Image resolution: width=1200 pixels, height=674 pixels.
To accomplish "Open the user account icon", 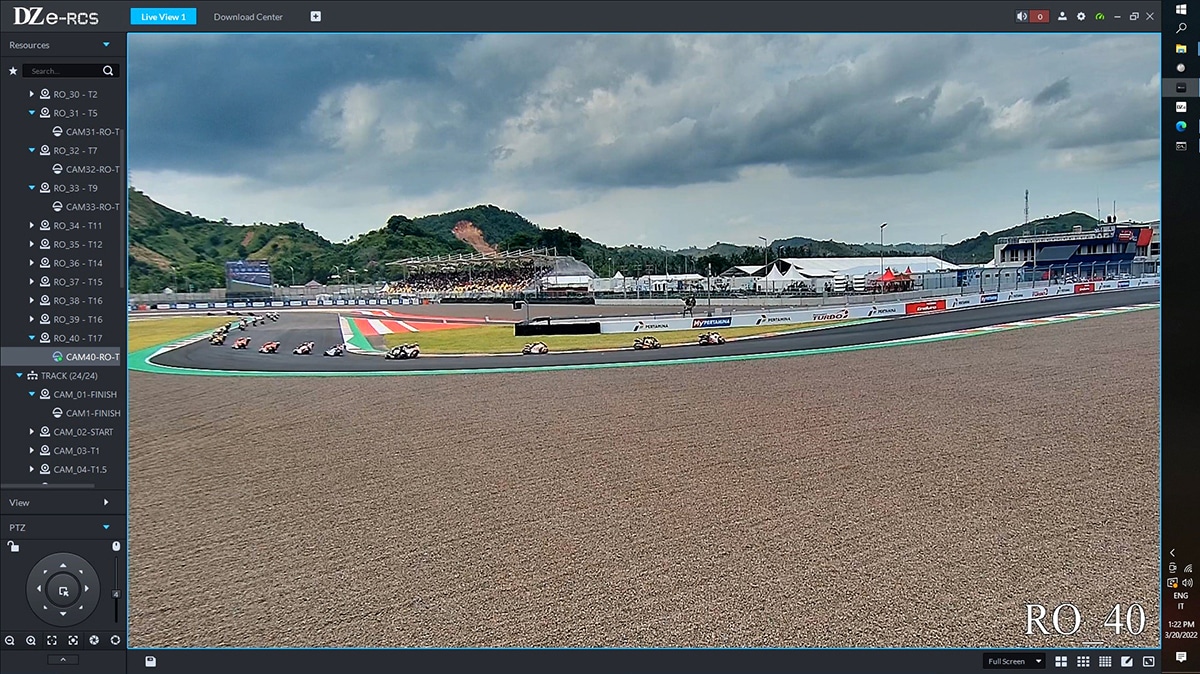I will click(x=1062, y=17).
